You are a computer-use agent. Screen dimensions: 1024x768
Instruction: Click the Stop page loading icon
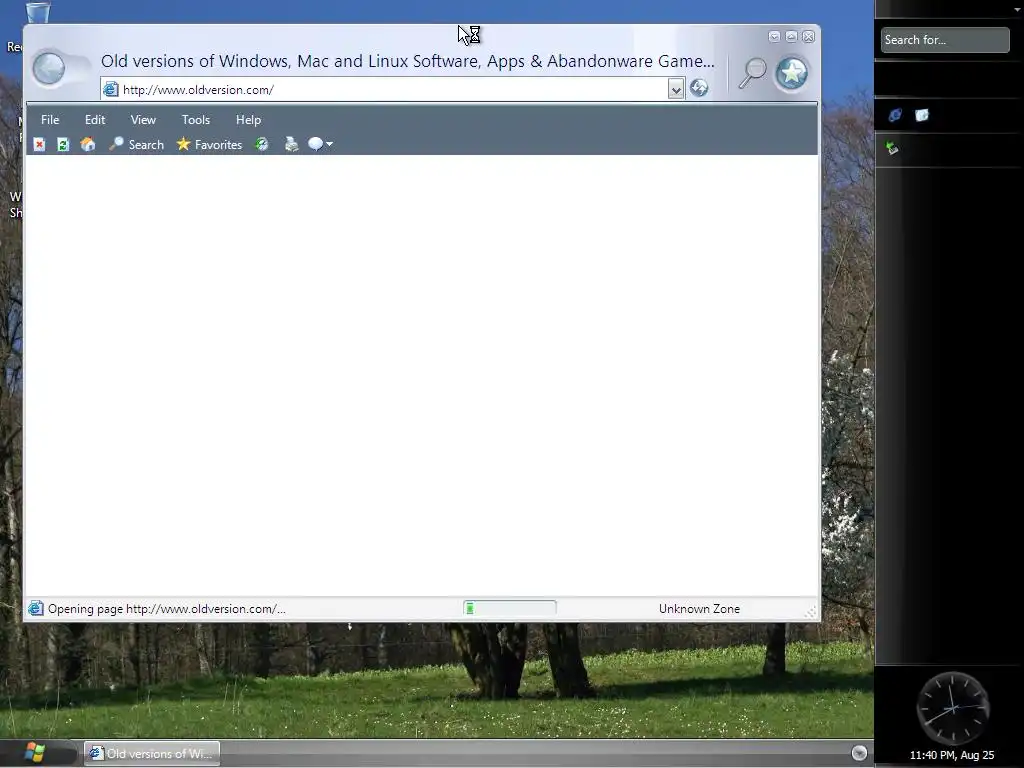[39, 144]
